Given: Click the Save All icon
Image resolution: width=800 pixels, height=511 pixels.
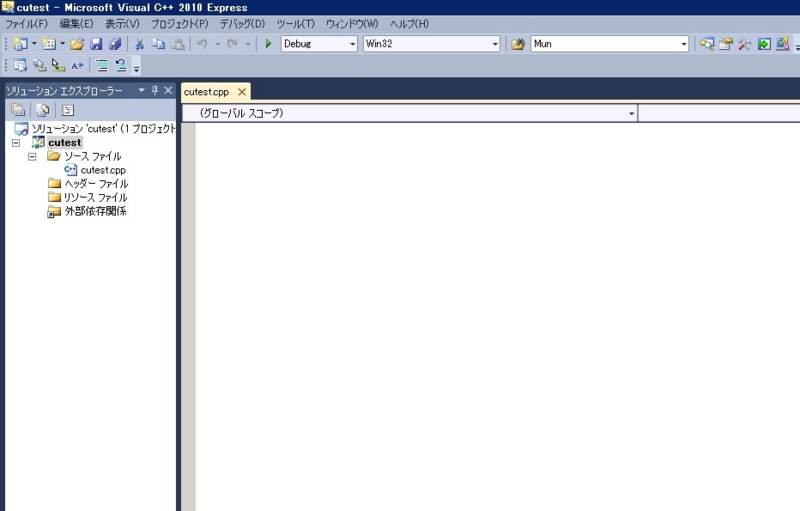Looking at the screenshot, I should [x=115, y=44].
